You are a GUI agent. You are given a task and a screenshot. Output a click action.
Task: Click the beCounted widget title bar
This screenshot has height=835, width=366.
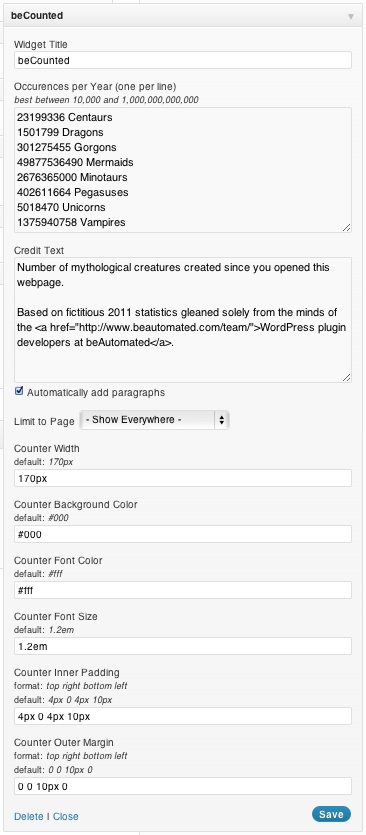pos(183,16)
